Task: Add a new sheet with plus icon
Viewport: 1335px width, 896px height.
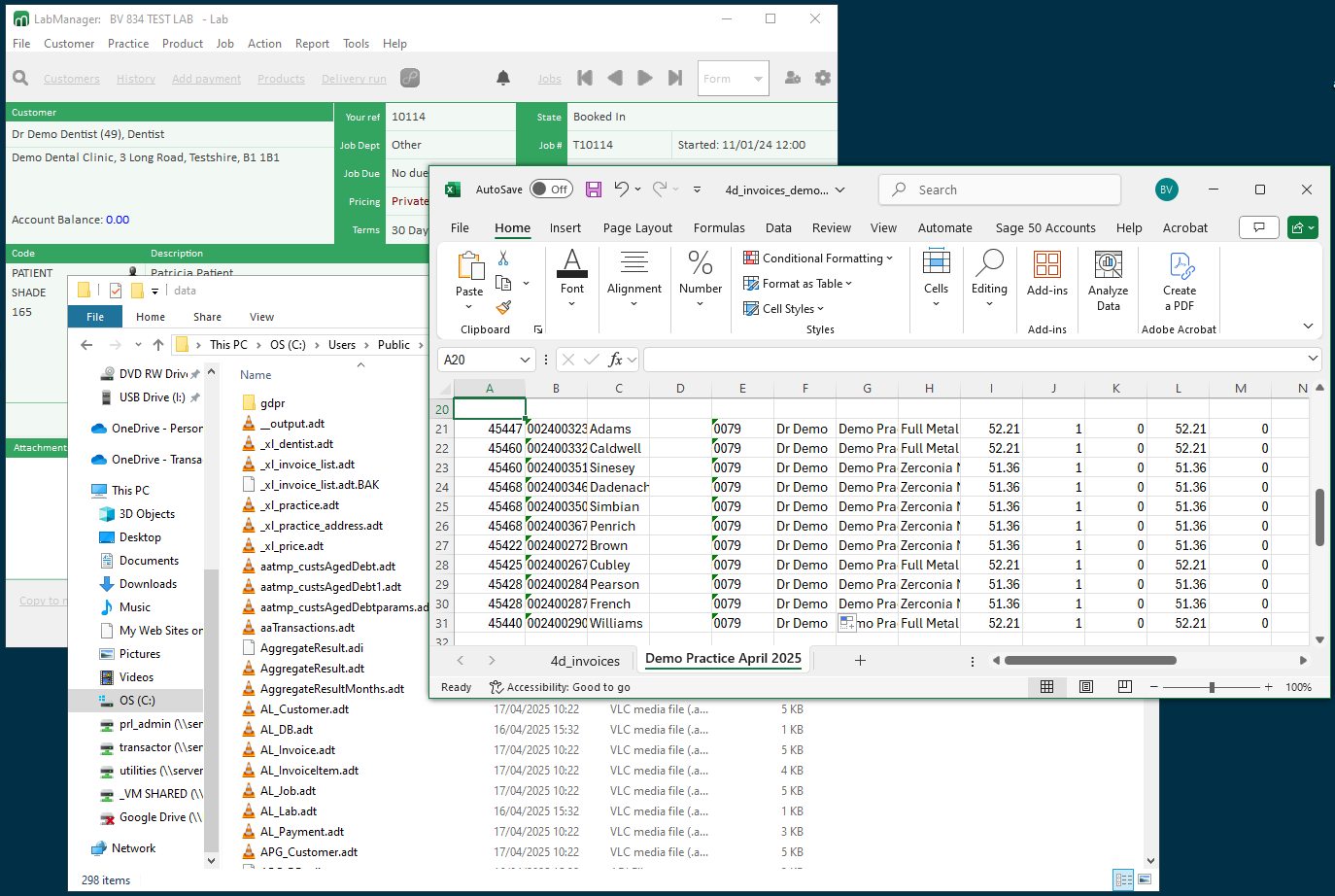Action: [860, 661]
